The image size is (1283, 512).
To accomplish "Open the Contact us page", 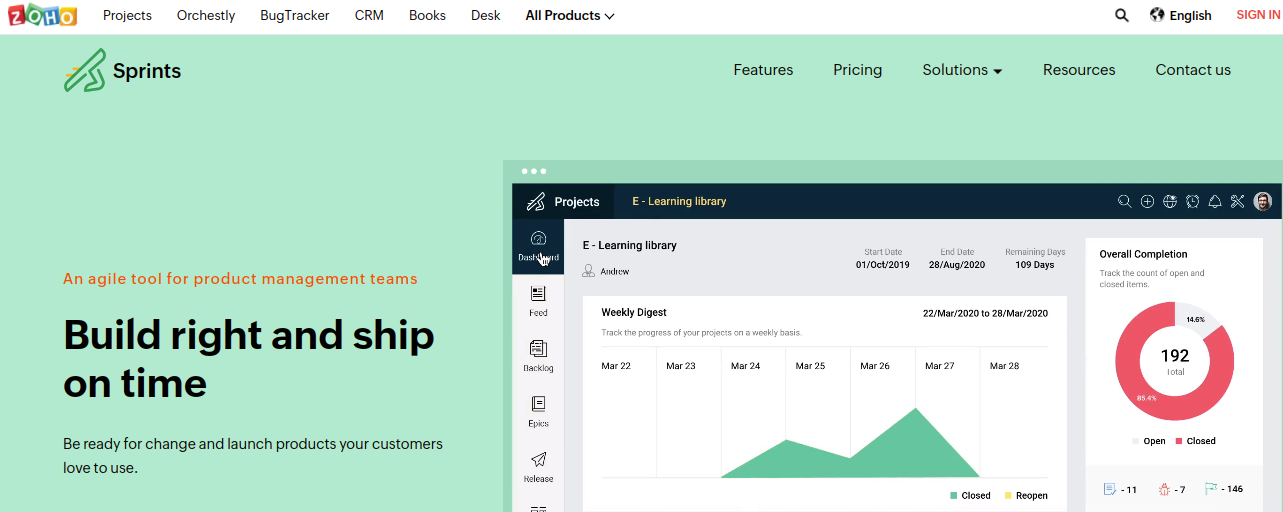I will [x=1193, y=70].
